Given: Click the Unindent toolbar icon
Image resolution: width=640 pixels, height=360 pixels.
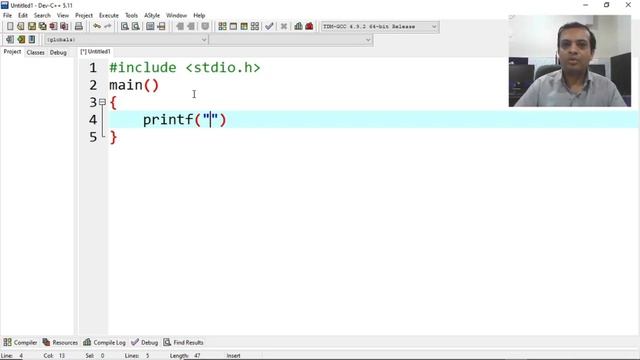Looking at the screenshot, I should point(191,27).
